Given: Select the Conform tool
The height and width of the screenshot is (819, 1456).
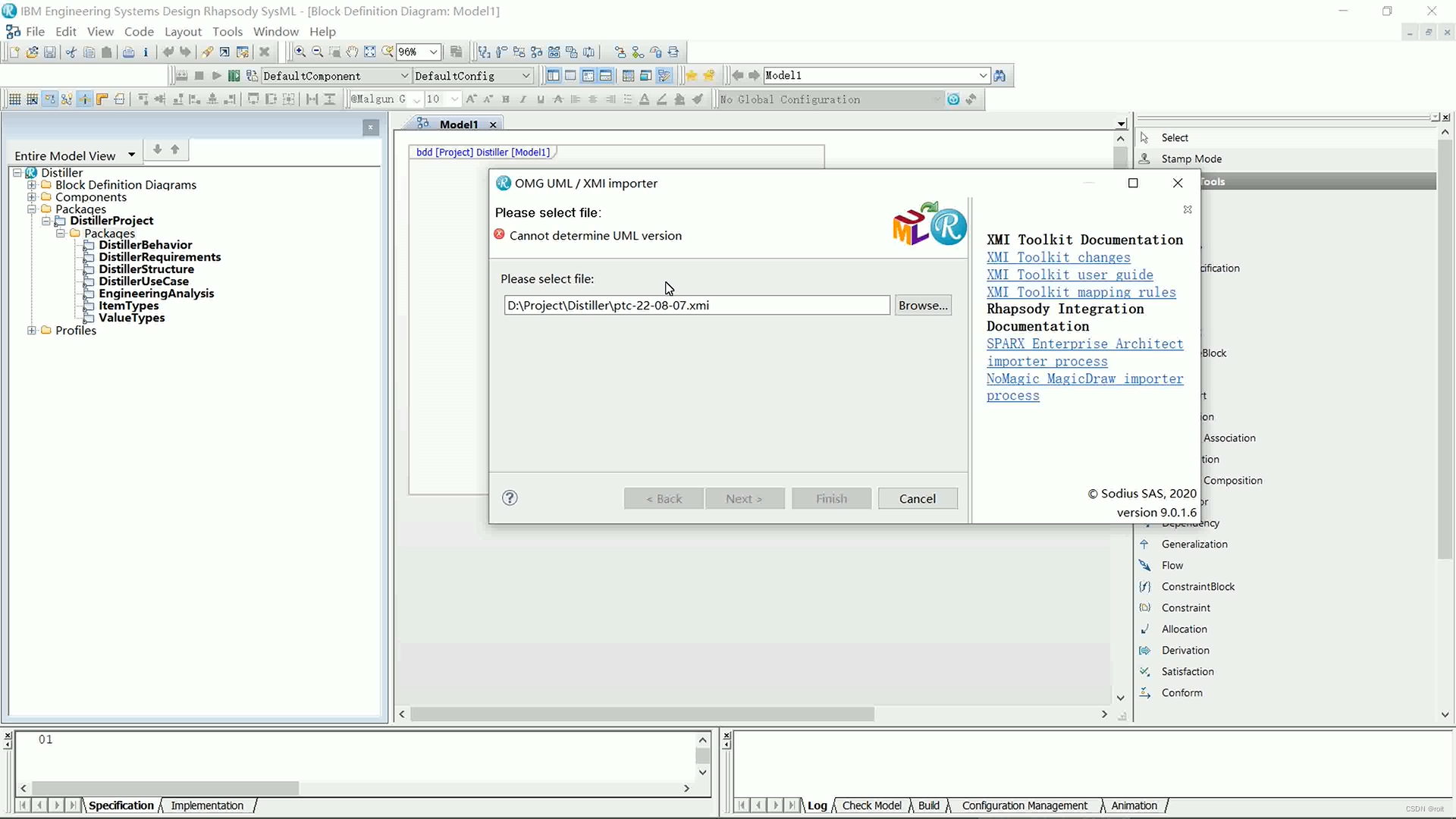Looking at the screenshot, I should 1181,692.
